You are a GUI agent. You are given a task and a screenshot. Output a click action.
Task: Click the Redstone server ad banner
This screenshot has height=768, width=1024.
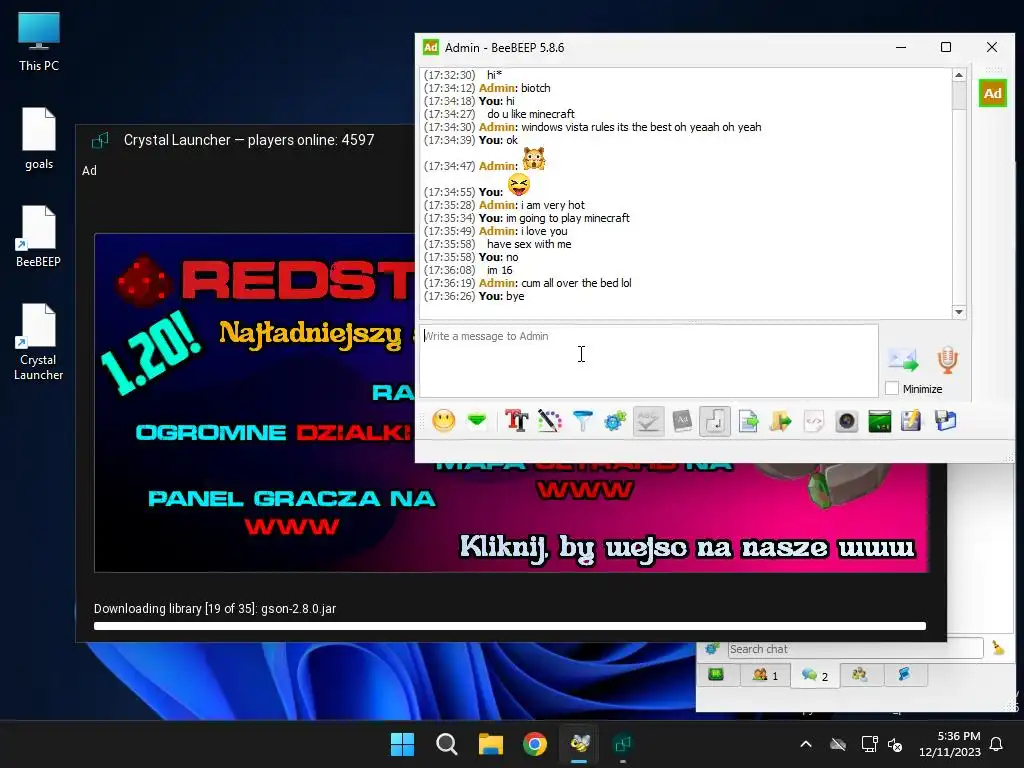click(x=511, y=402)
